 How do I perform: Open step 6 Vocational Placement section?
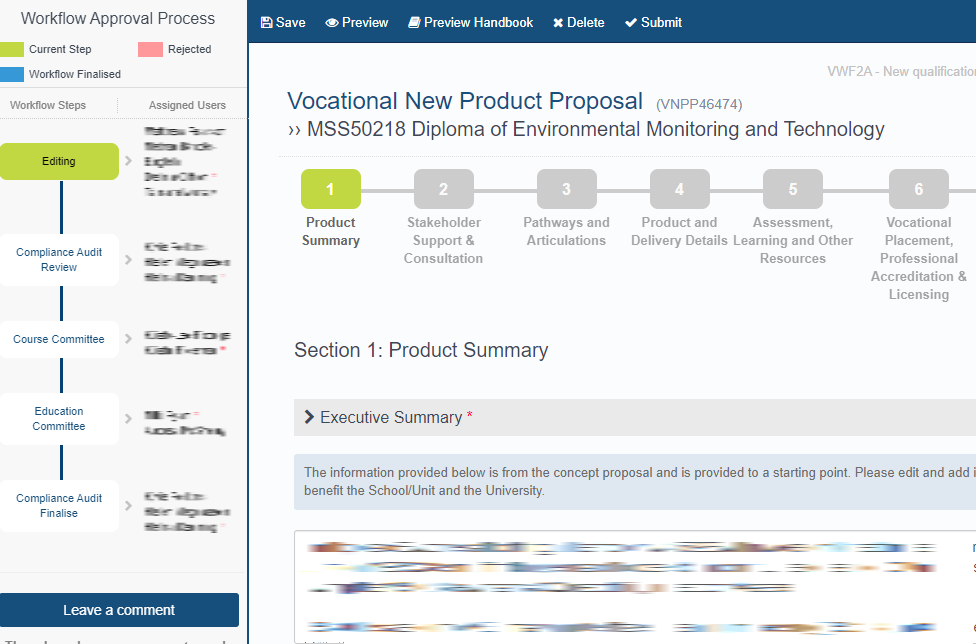(x=918, y=189)
